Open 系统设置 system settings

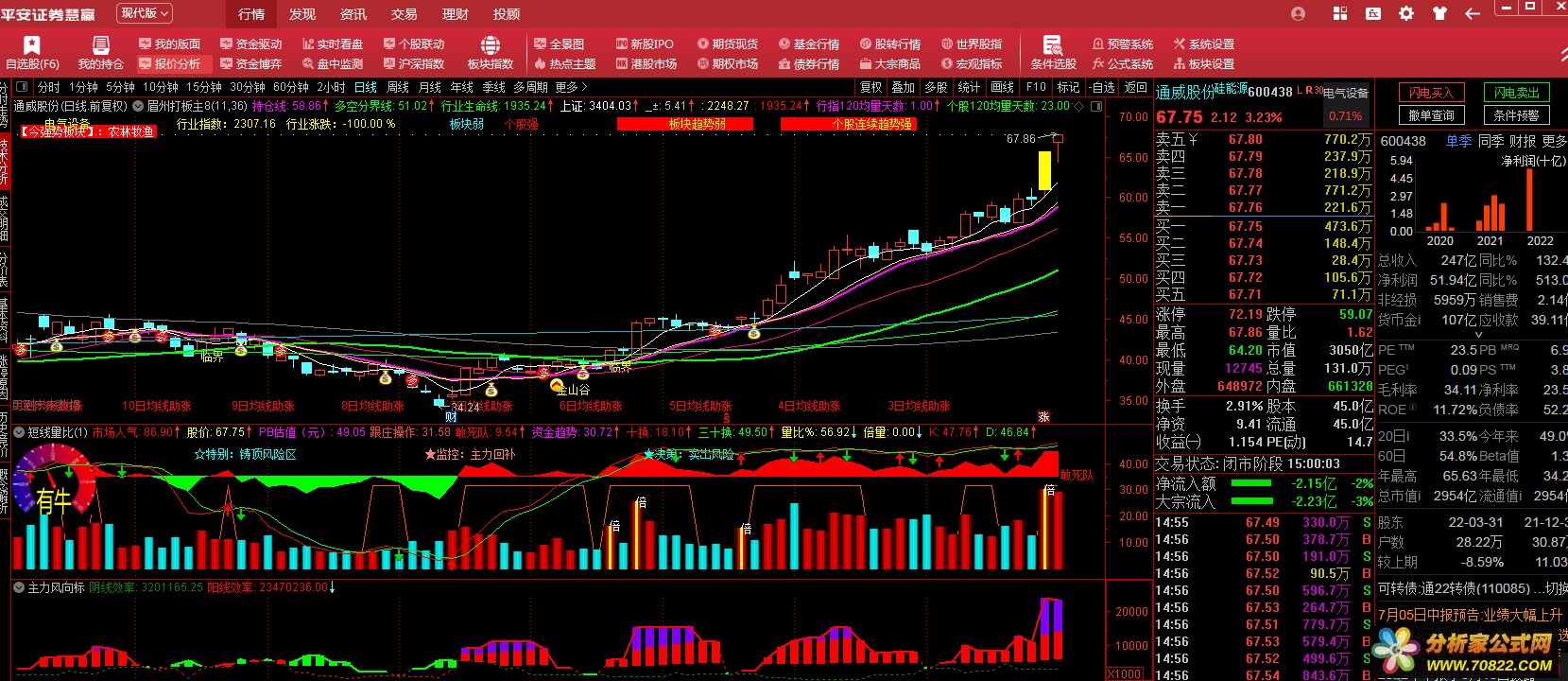click(1204, 44)
